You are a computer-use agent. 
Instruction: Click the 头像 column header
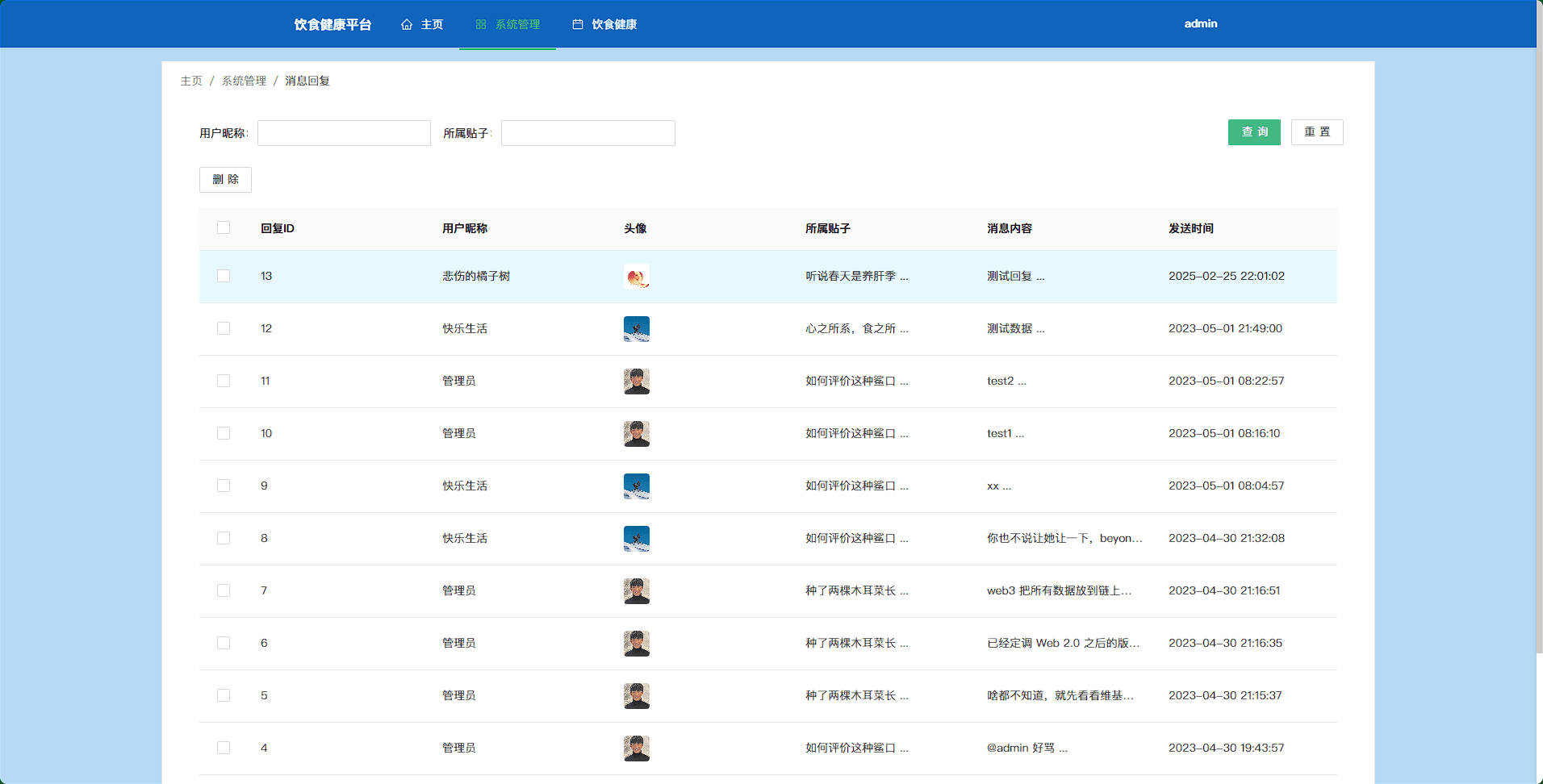click(x=635, y=228)
